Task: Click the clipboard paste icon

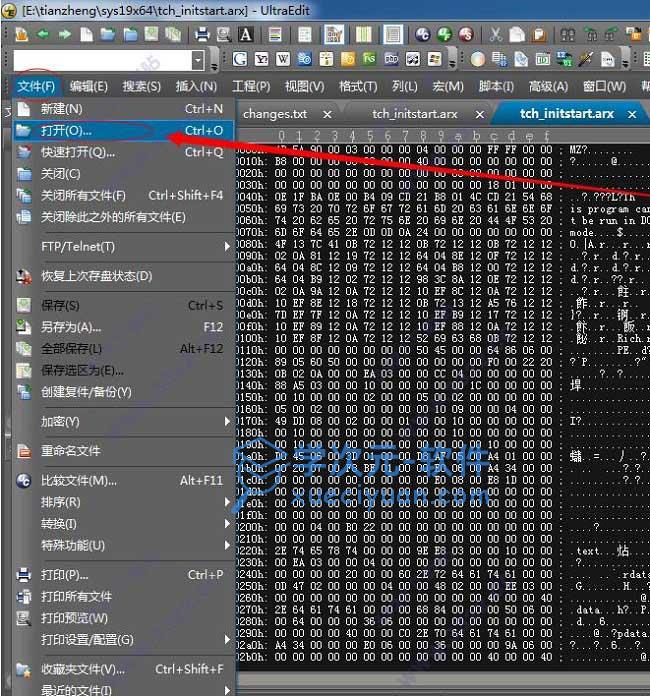Action: (539, 34)
